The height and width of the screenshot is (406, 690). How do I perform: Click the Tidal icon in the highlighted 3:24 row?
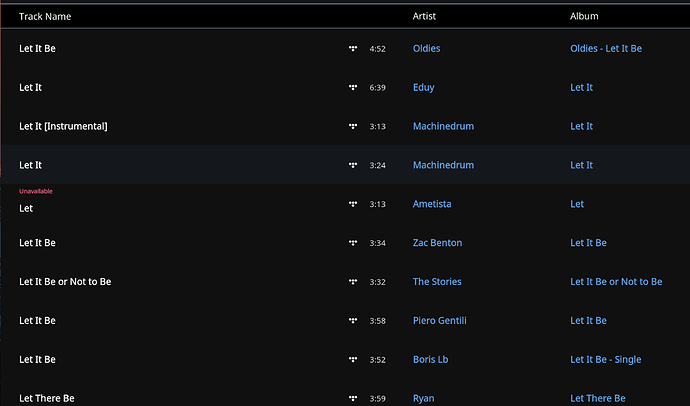point(353,165)
